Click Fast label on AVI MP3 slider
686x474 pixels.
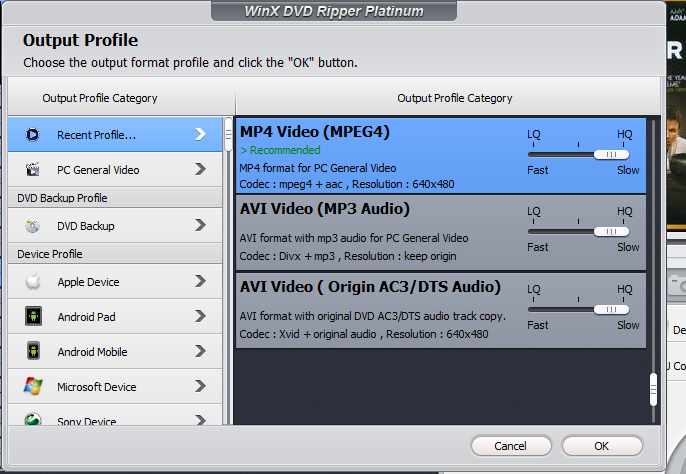point(538,247)
